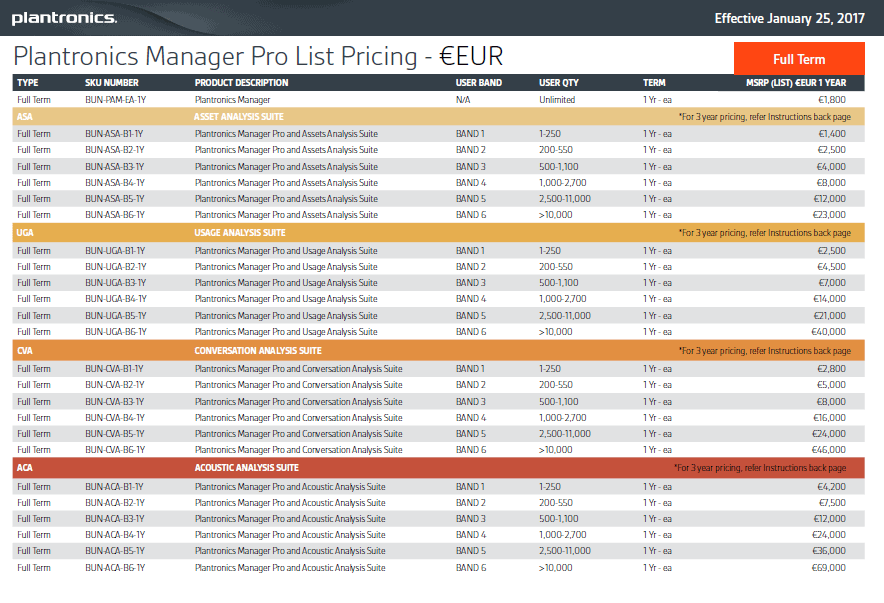Click the 'Unlimited' user quantity cell

tap(557, 100)
